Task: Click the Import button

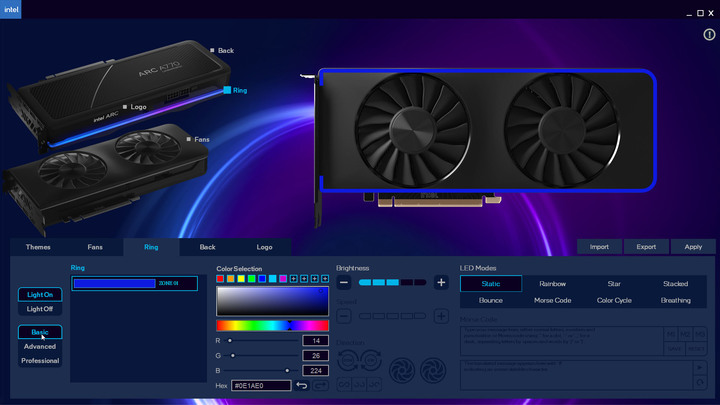Action: point(599,247)
